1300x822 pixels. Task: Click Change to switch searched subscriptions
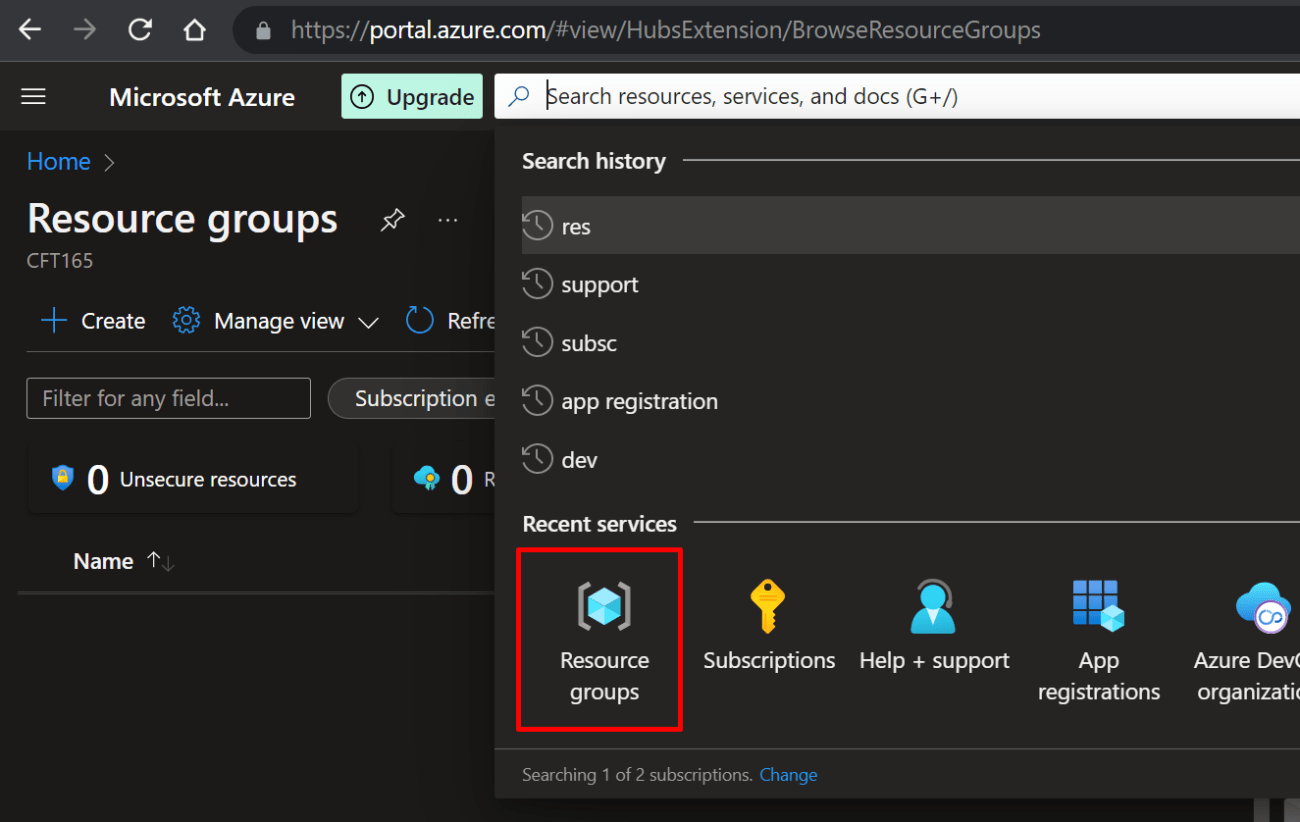point(788,774)
